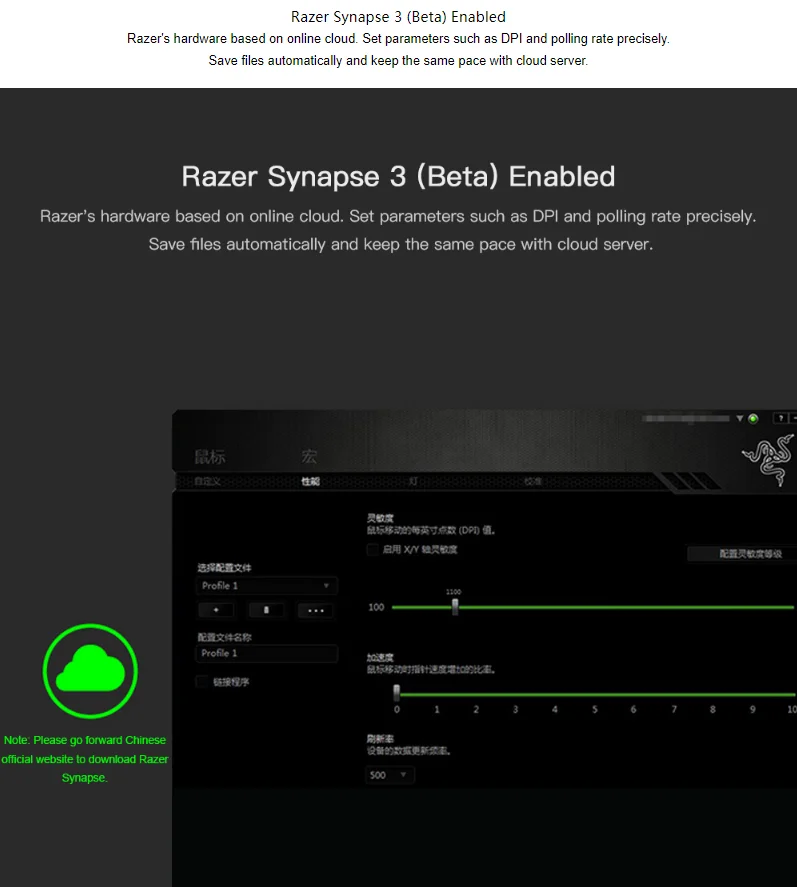Click the 配置灵敏度等级 configure stages button
The image size is (797, 887).
tap(742, 554)
